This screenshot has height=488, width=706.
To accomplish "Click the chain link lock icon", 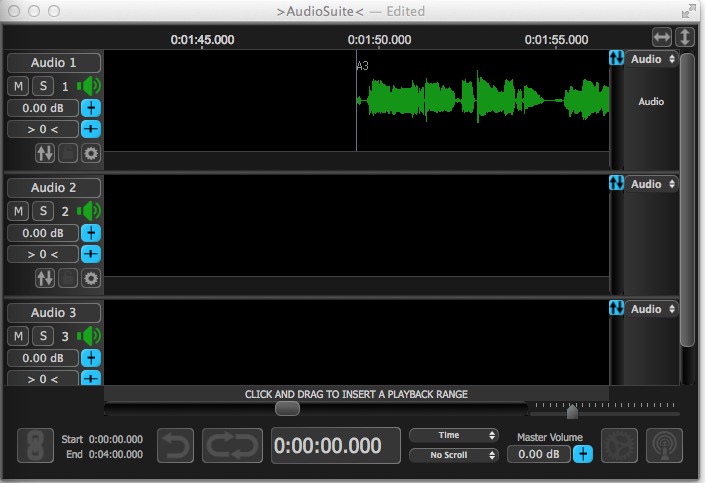I will (x=35, y=446).
